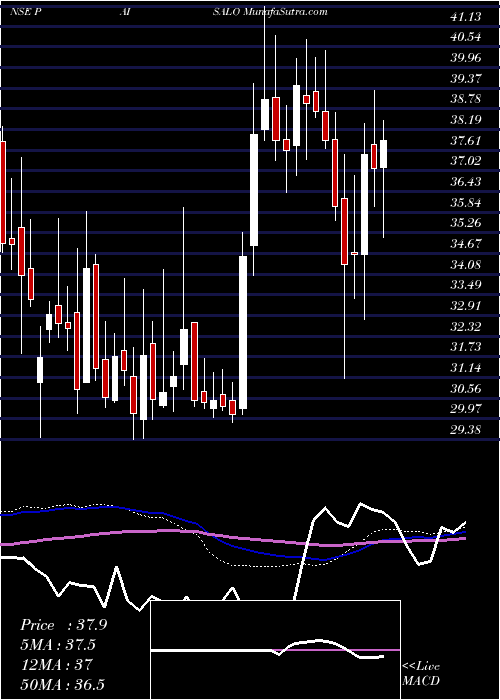Select the 32.91 price axis label
This screenshot has width=500, height=700.
tap(466, 306)
